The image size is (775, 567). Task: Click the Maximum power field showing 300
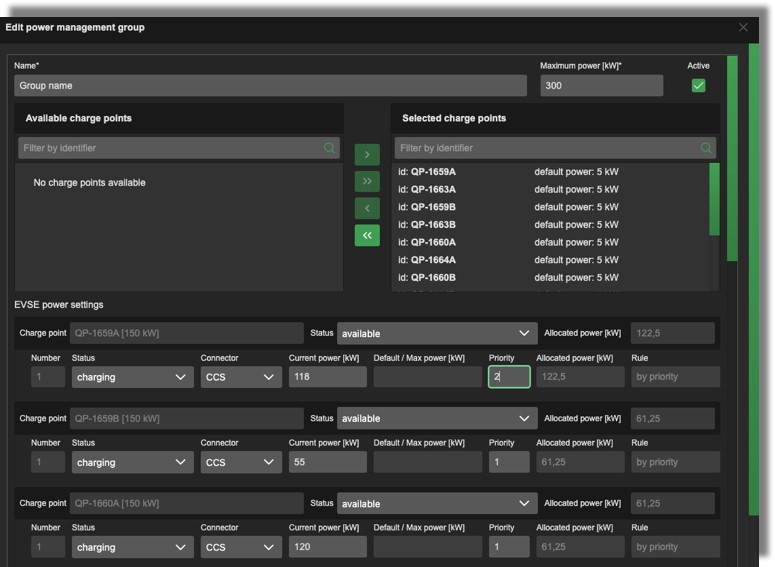(601, 86)
